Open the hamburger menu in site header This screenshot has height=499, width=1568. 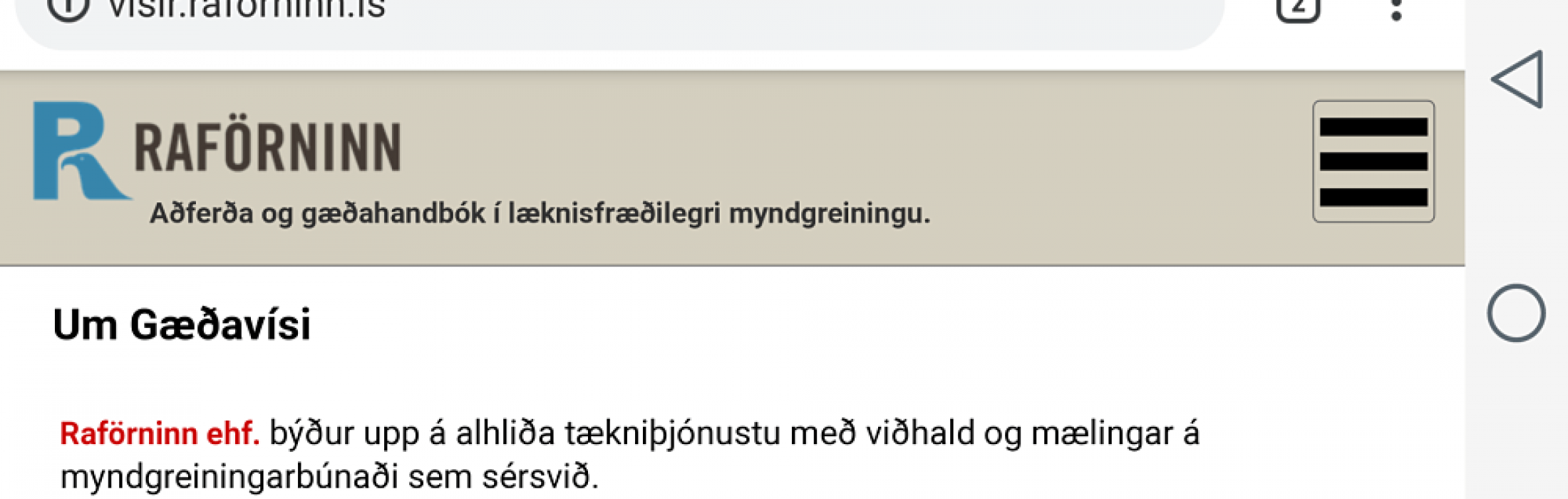coord(1373,161)
